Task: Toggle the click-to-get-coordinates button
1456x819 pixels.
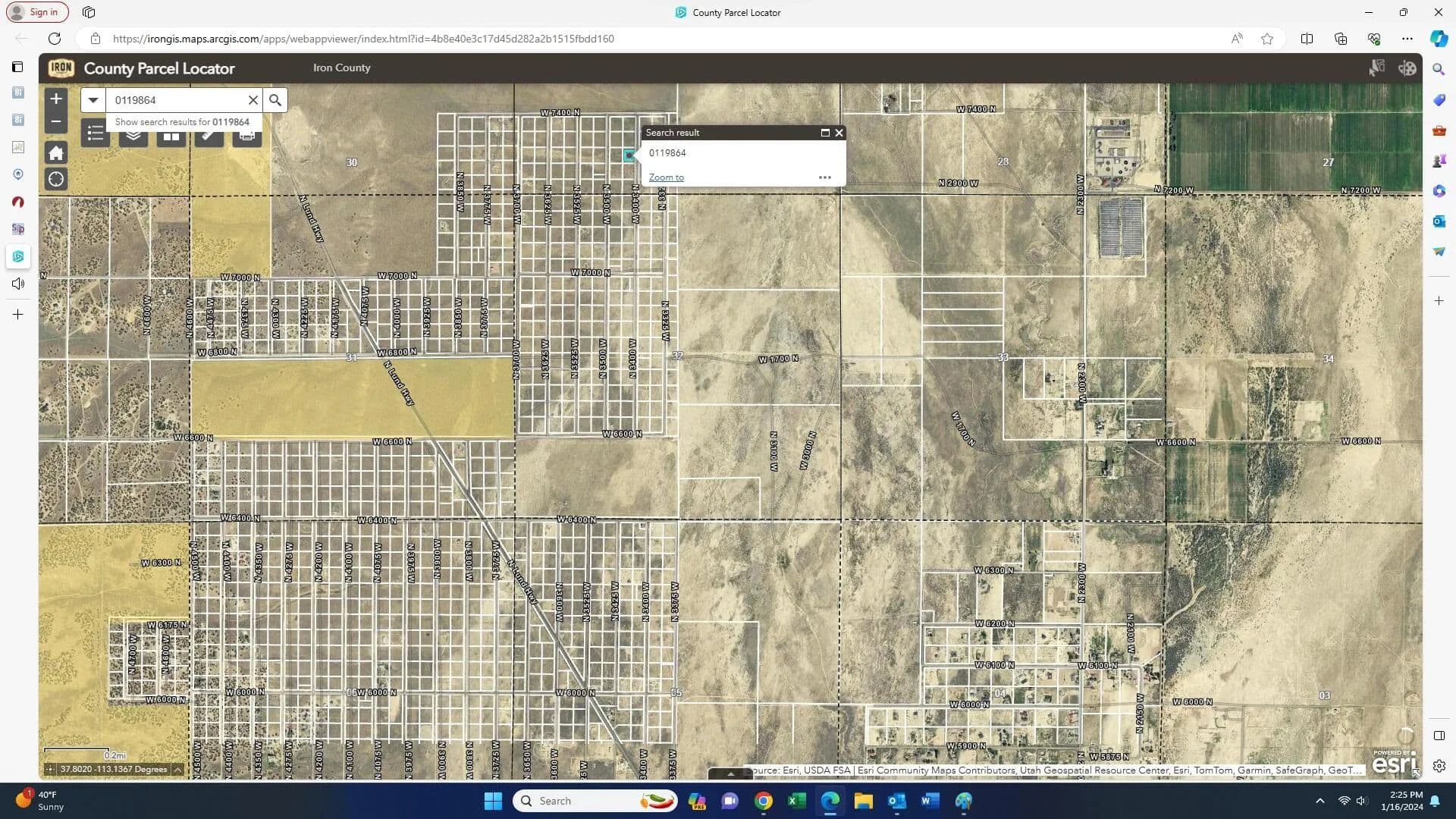Action: click(x=50, y=769)
